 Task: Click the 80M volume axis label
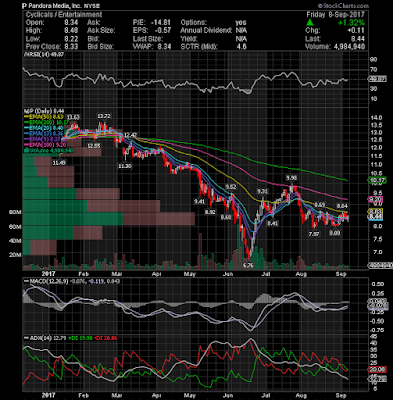coord(16,212)
